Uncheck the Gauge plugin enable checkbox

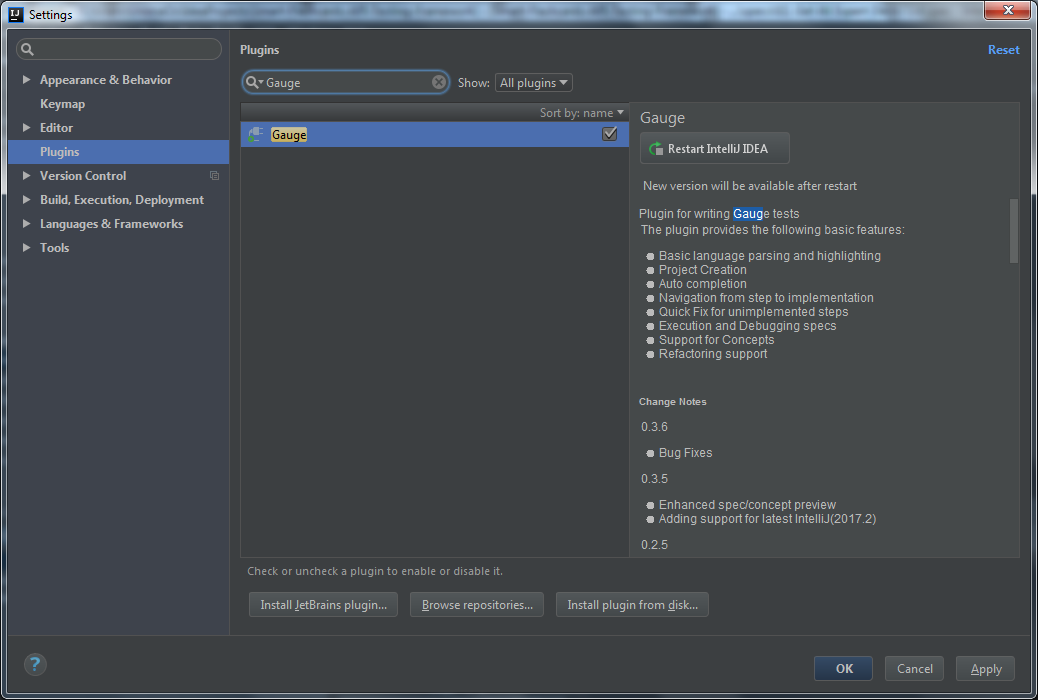[x=610, y=134]
